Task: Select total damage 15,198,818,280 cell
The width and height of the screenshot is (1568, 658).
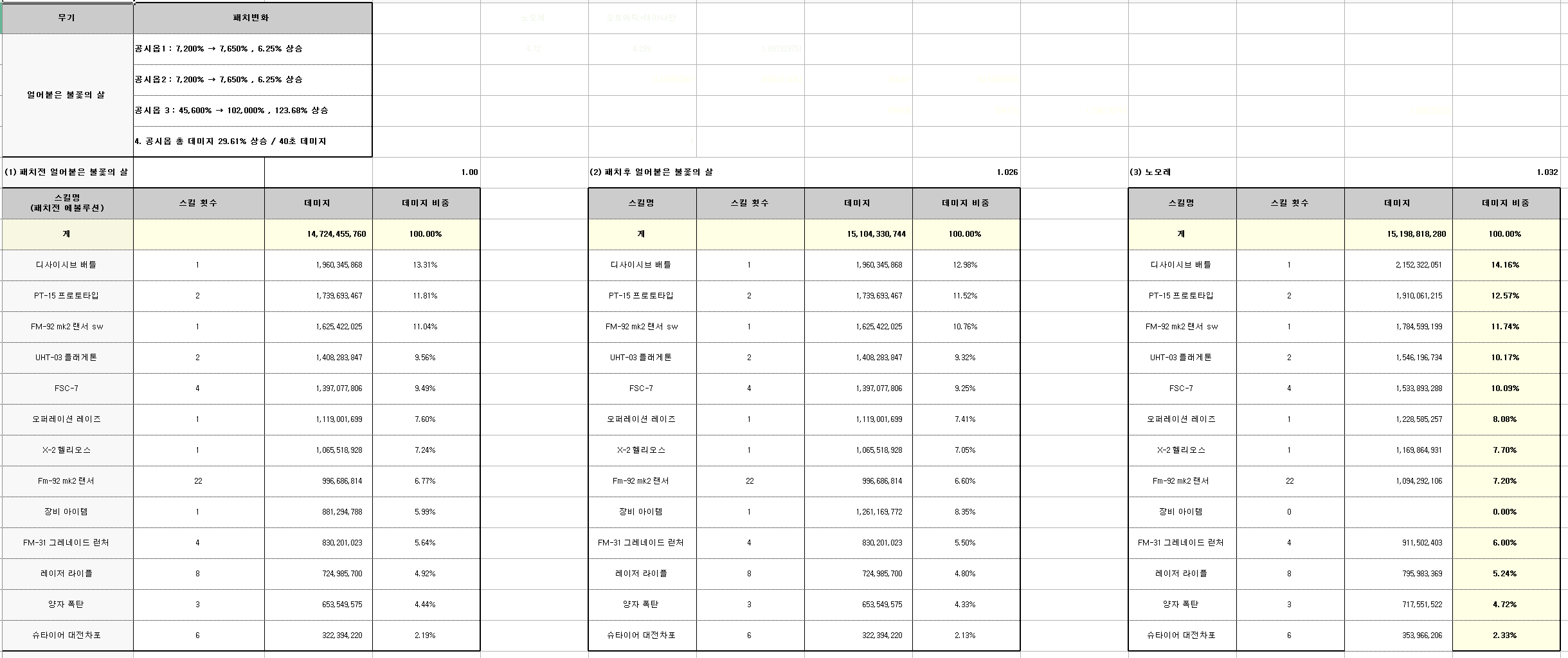Action: [x=1398, y=234]
